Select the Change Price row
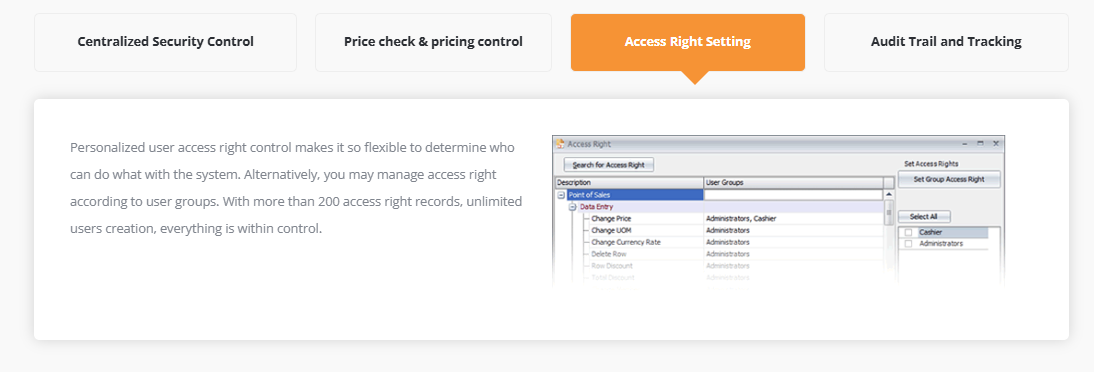 tap(719, 218)
